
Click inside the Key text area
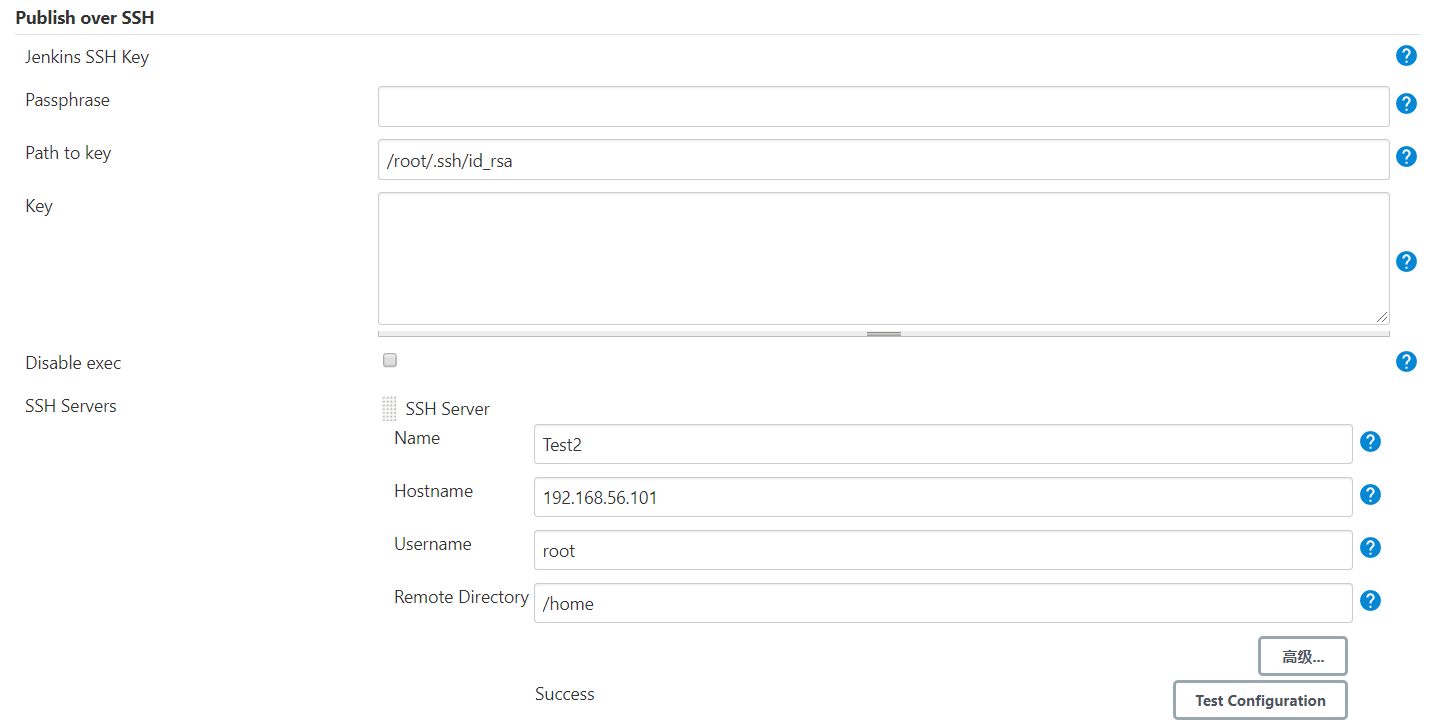883,258
